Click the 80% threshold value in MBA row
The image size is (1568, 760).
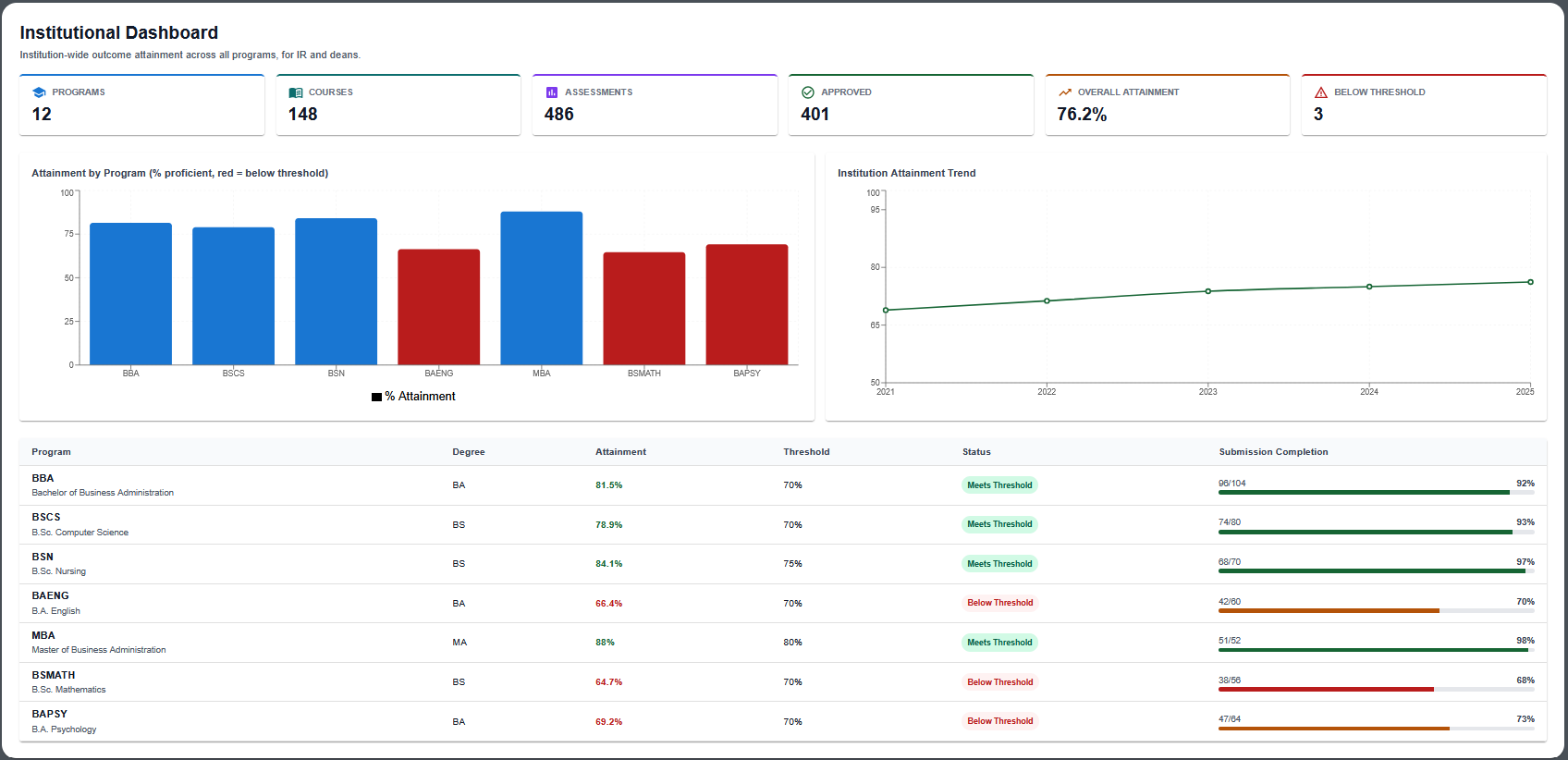[x=792, y=643]
